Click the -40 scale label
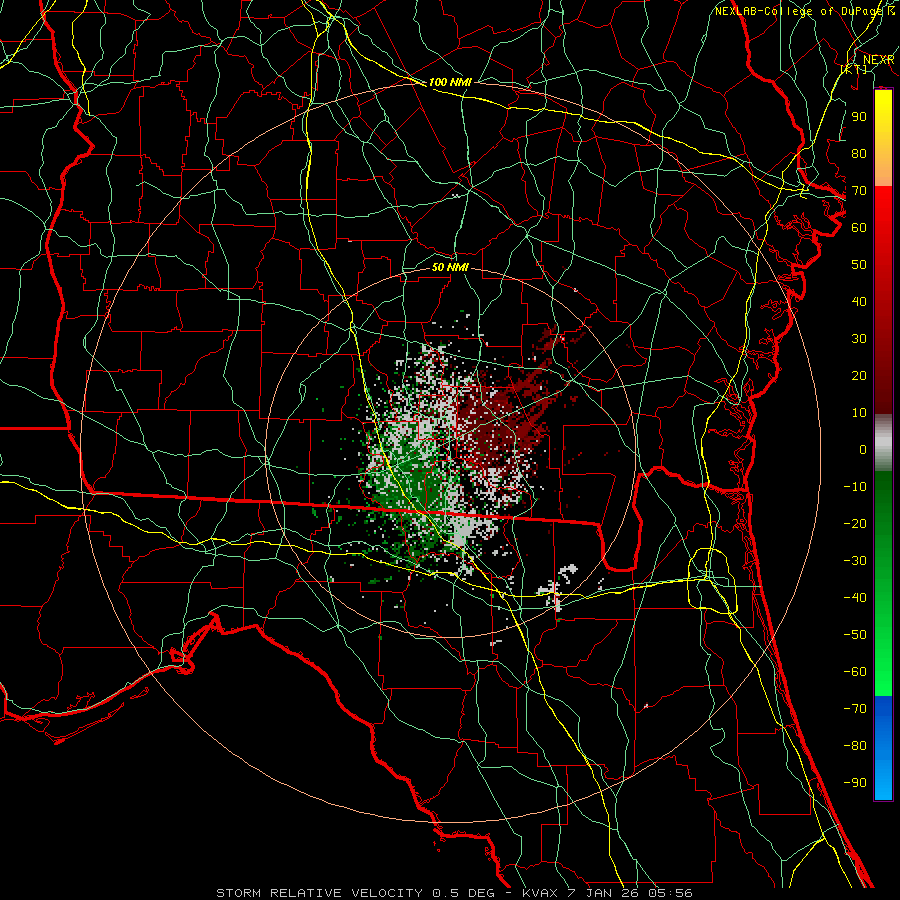Image resolution: width=900 pixels, height=900 pixels. tap(855, 598)
